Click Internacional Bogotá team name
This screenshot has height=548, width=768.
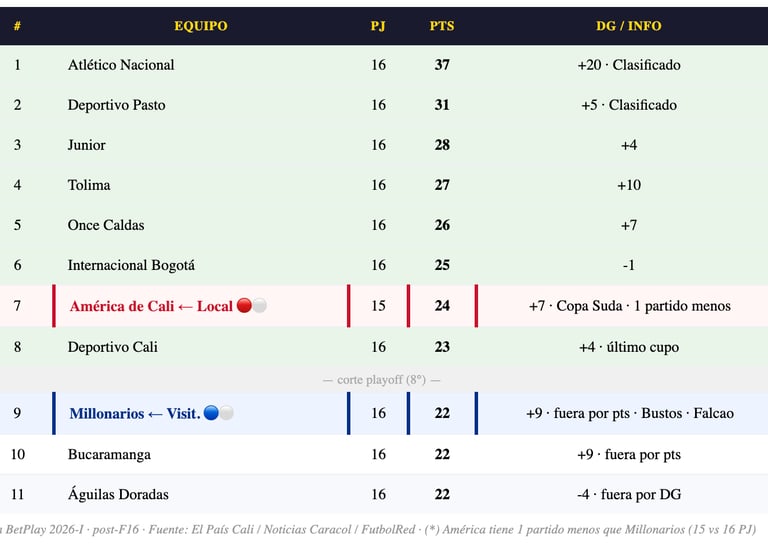[131, 265]
